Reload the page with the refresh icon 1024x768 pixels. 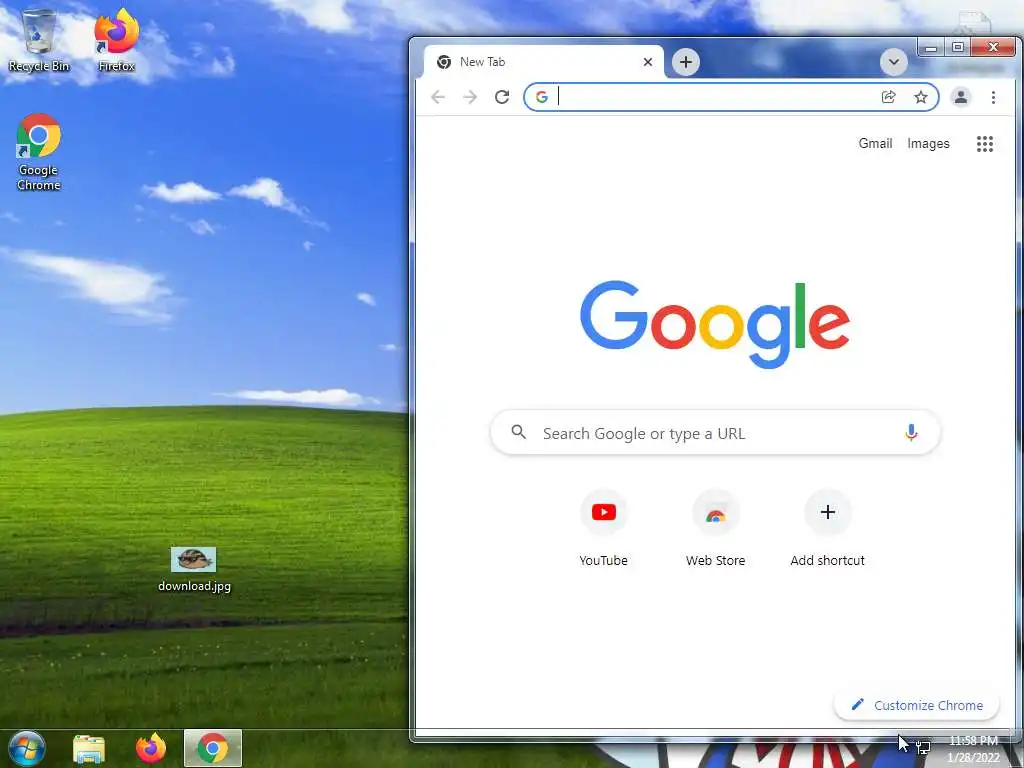[502, 97]
